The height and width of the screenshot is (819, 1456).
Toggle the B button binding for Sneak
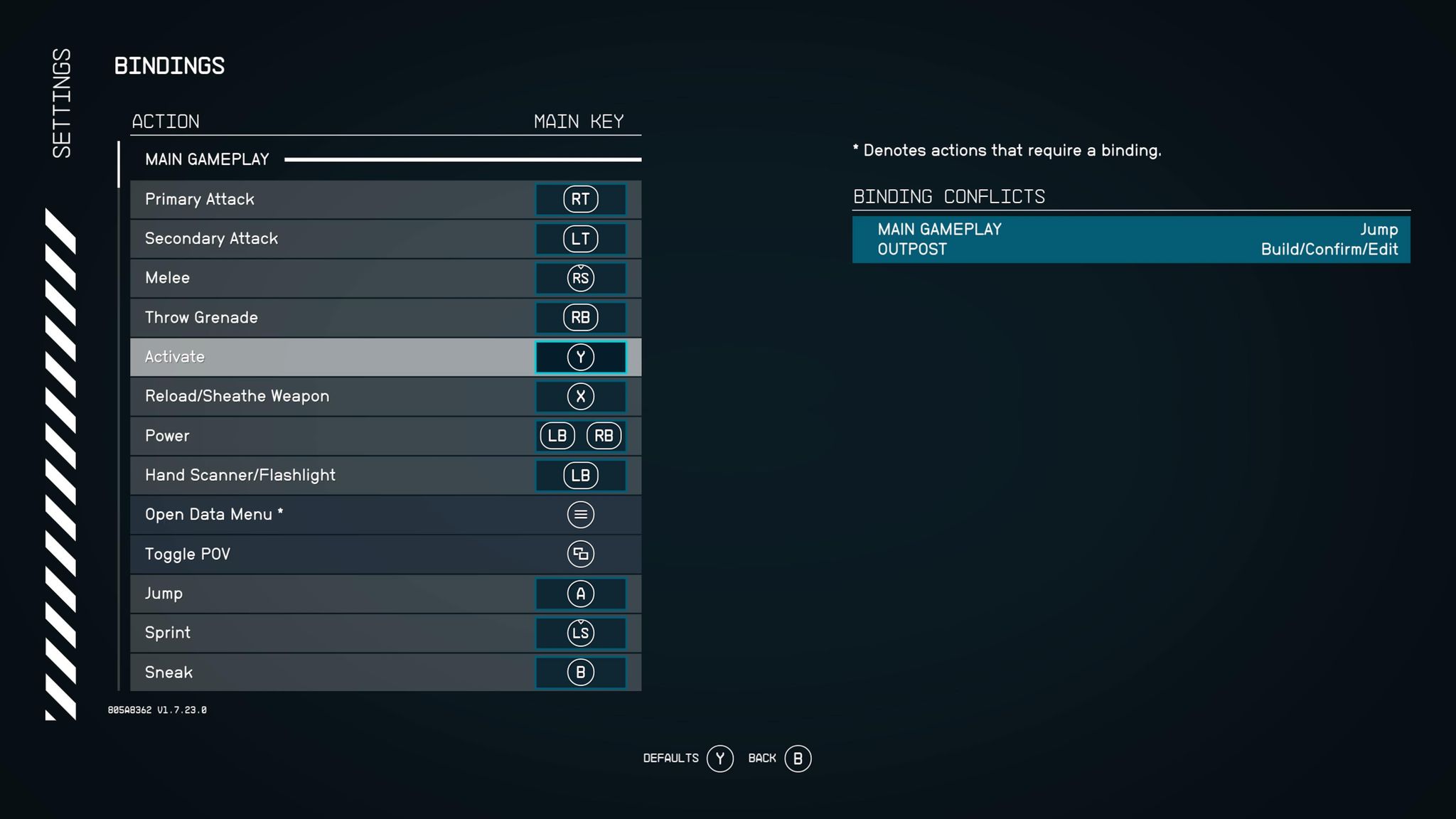coord(580,672)
